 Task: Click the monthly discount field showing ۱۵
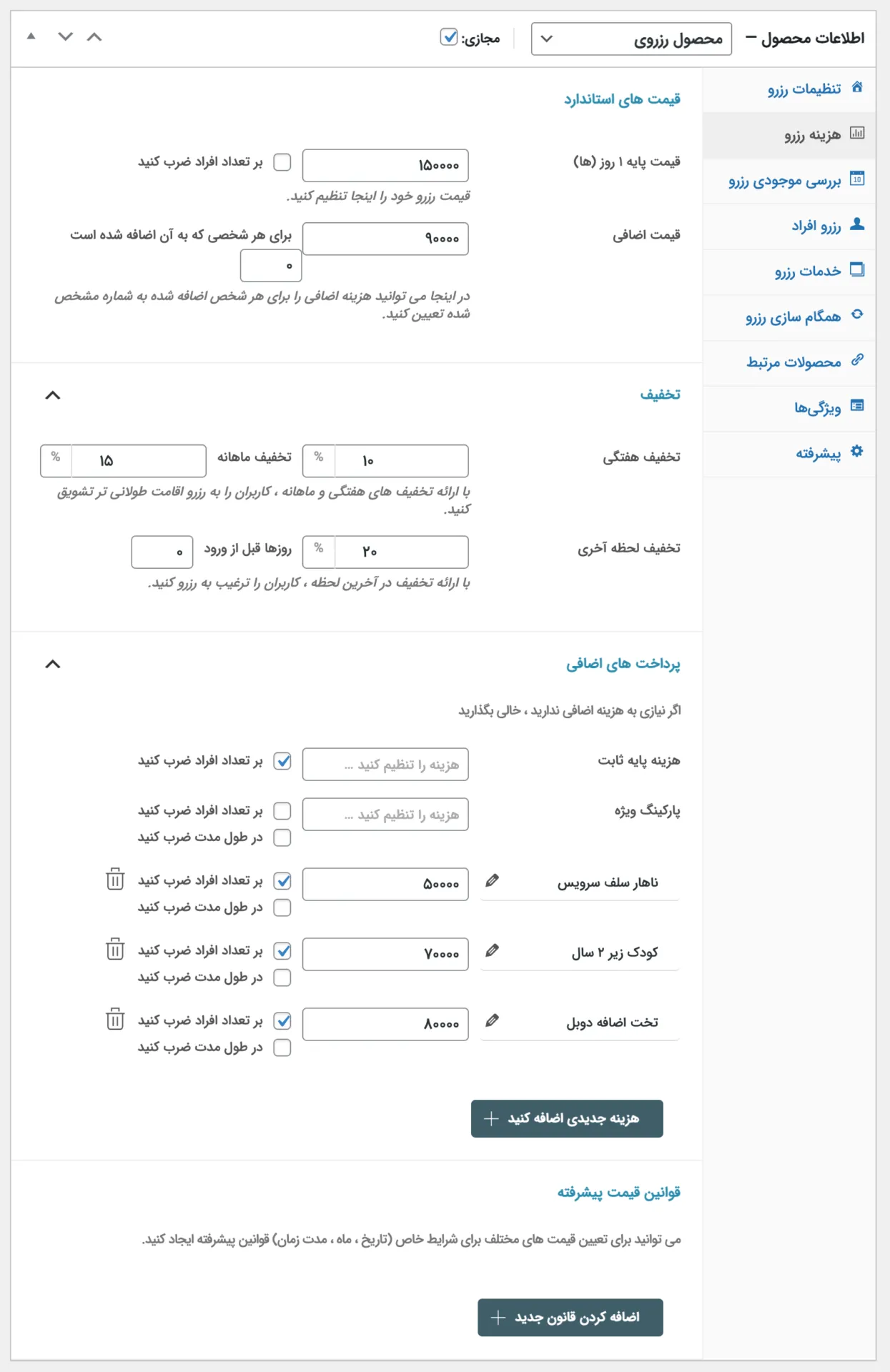[139, 461]
